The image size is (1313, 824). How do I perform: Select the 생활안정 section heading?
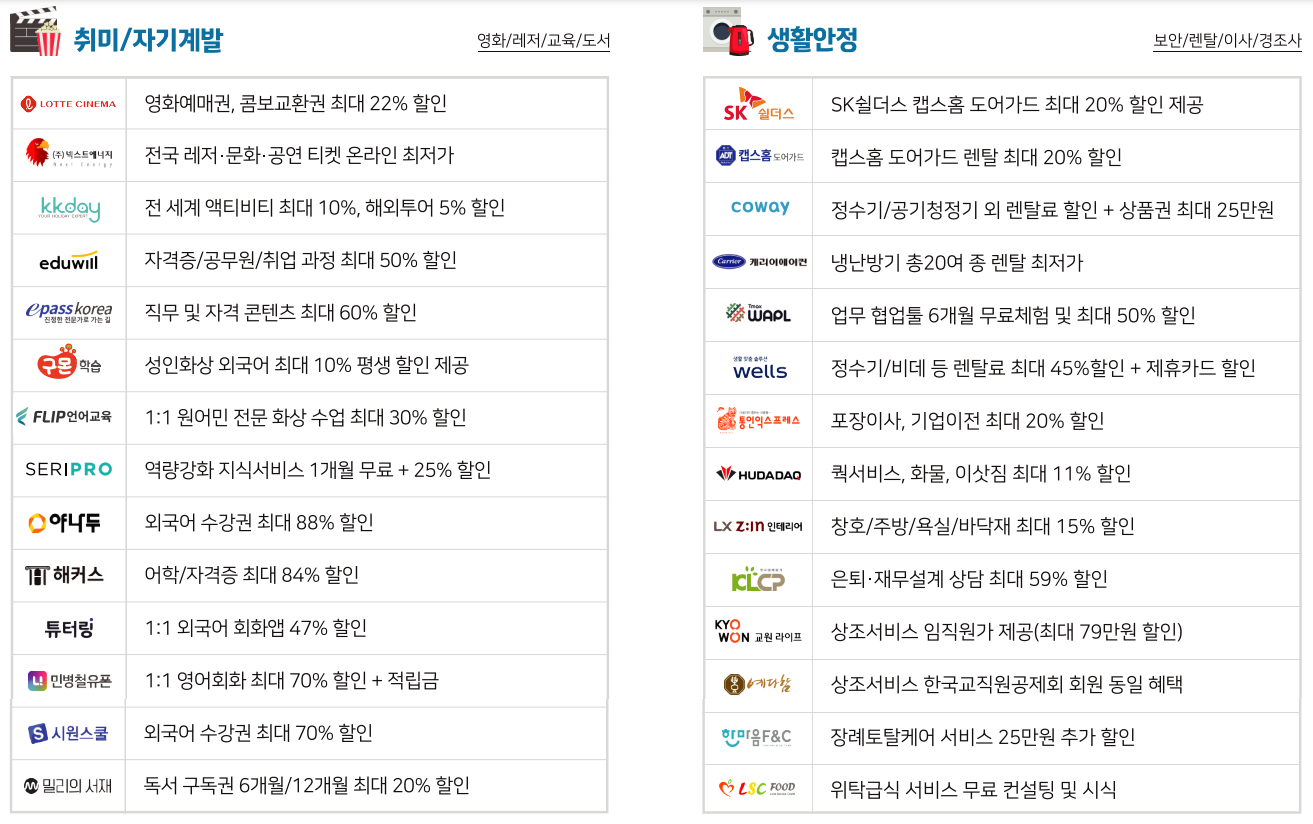pos(812,39)
